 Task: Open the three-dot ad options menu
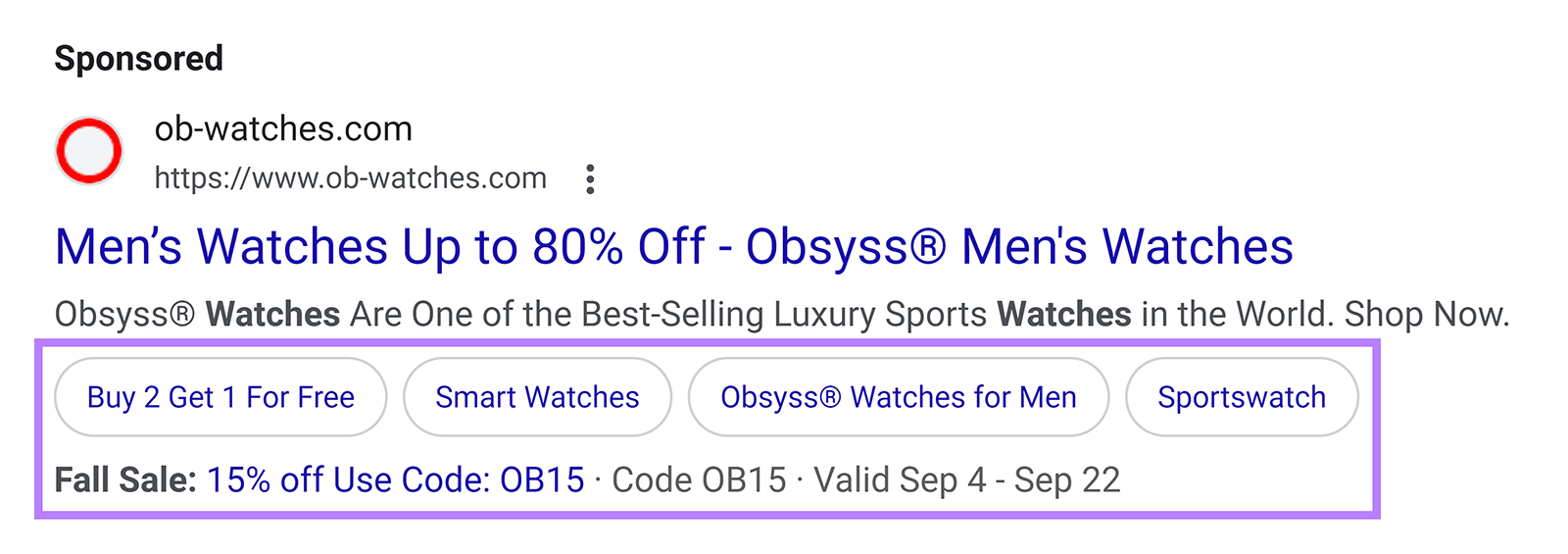click(x=590, y=179)
